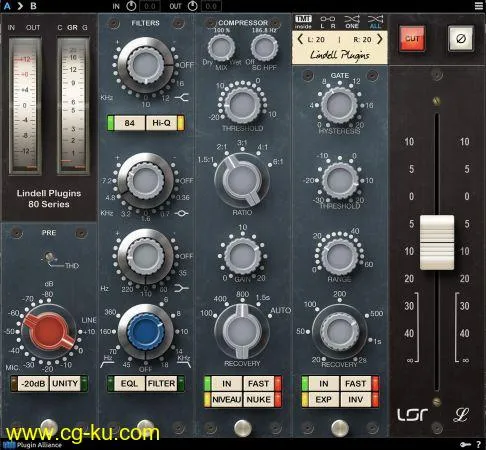Enable the gate INV button
This screenshot has height=450, width=486.
coord(356,399)
